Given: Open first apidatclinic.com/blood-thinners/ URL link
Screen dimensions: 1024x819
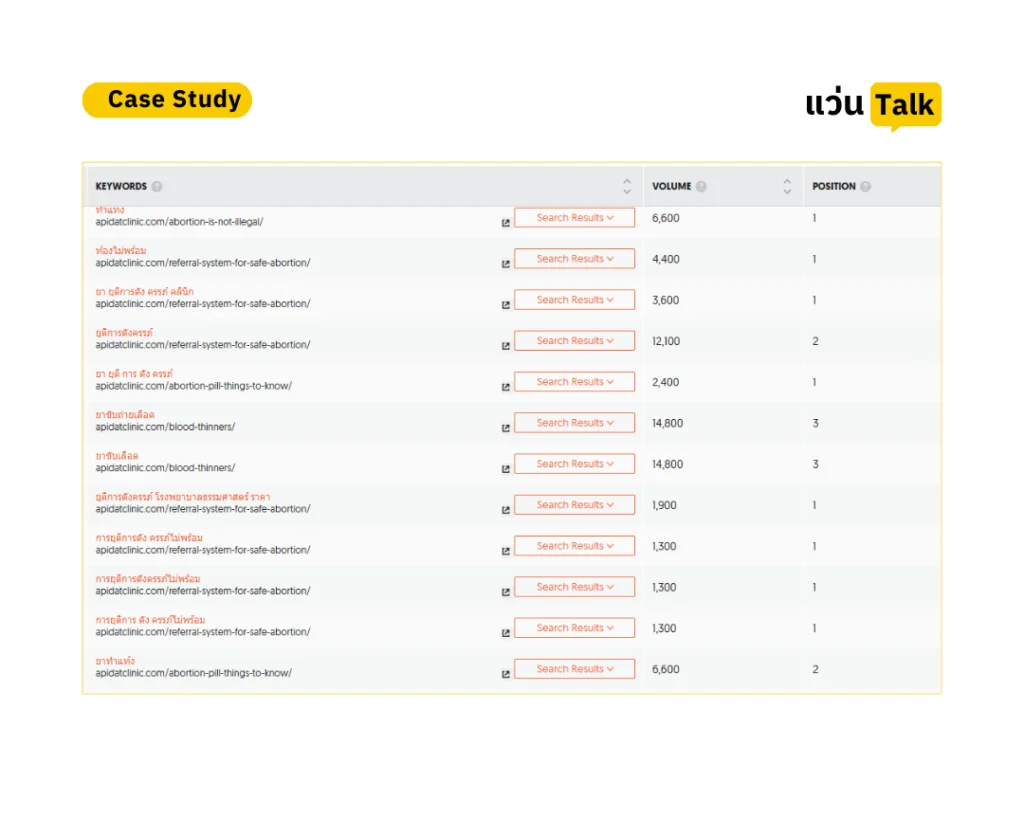Looking at the screenshot, I should tap(165, 427).
